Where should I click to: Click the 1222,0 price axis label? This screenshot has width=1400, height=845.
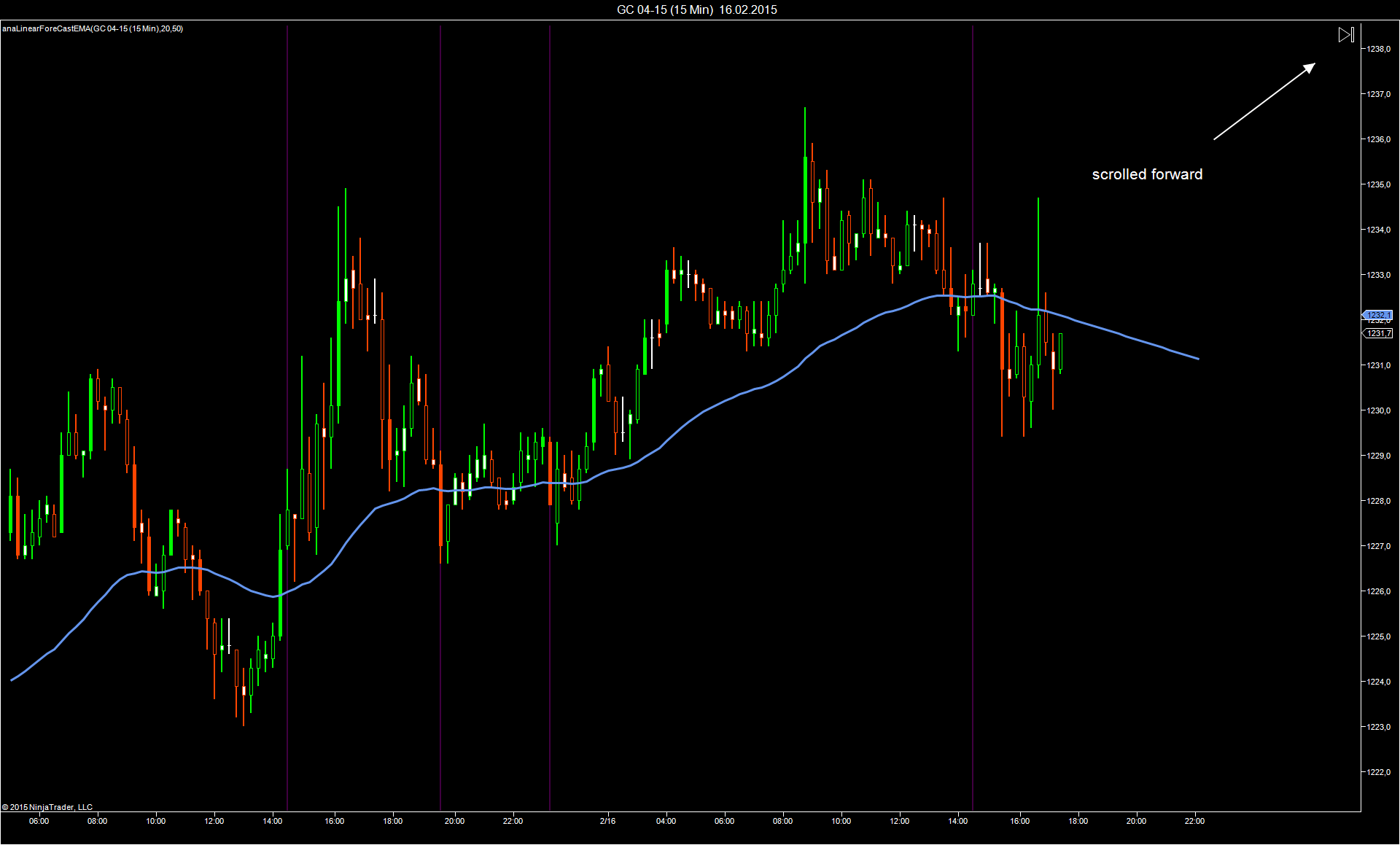pyautogui.click(x=1378, y=772)
